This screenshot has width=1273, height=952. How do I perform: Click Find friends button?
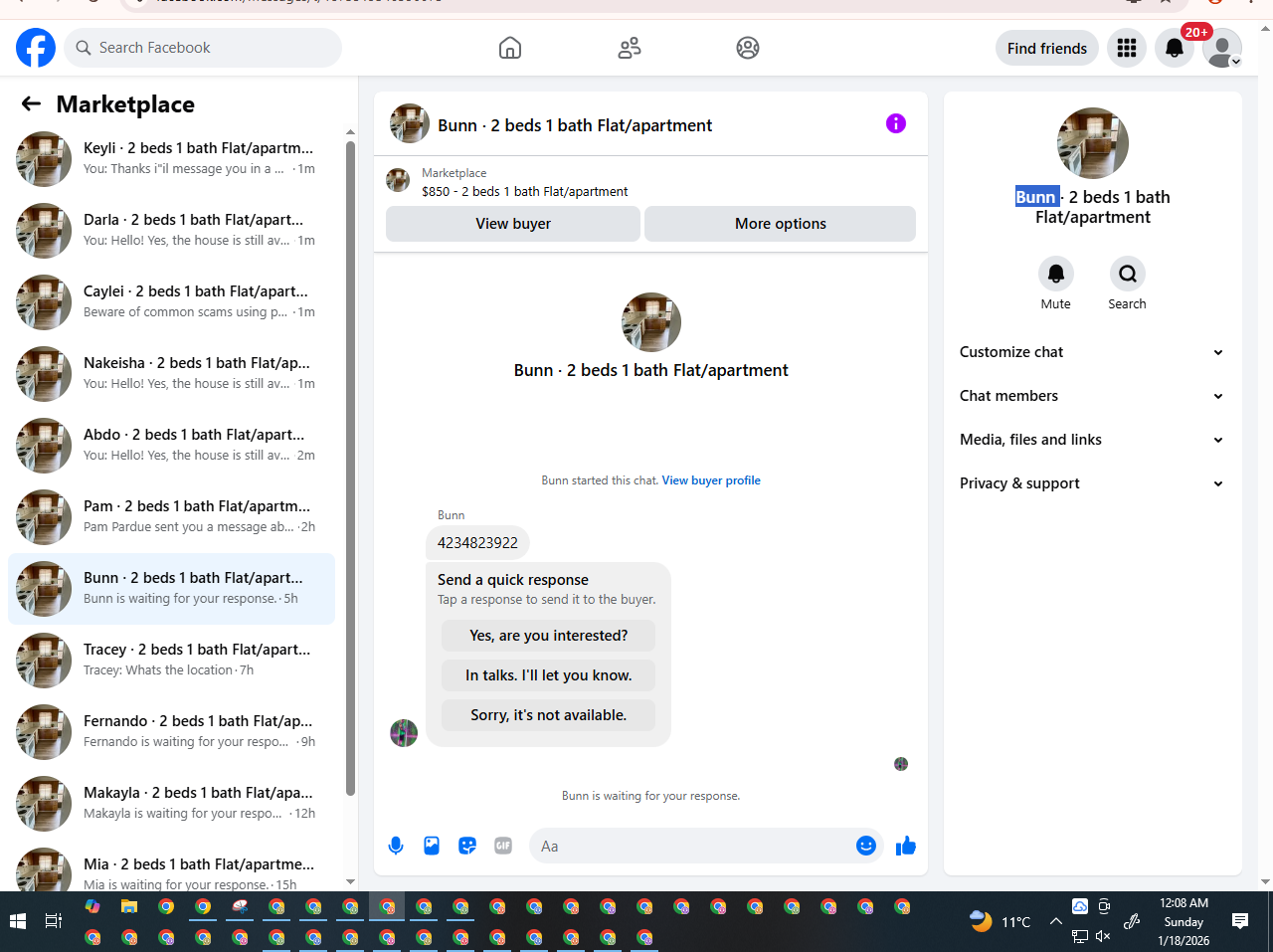pos(1047,48)
